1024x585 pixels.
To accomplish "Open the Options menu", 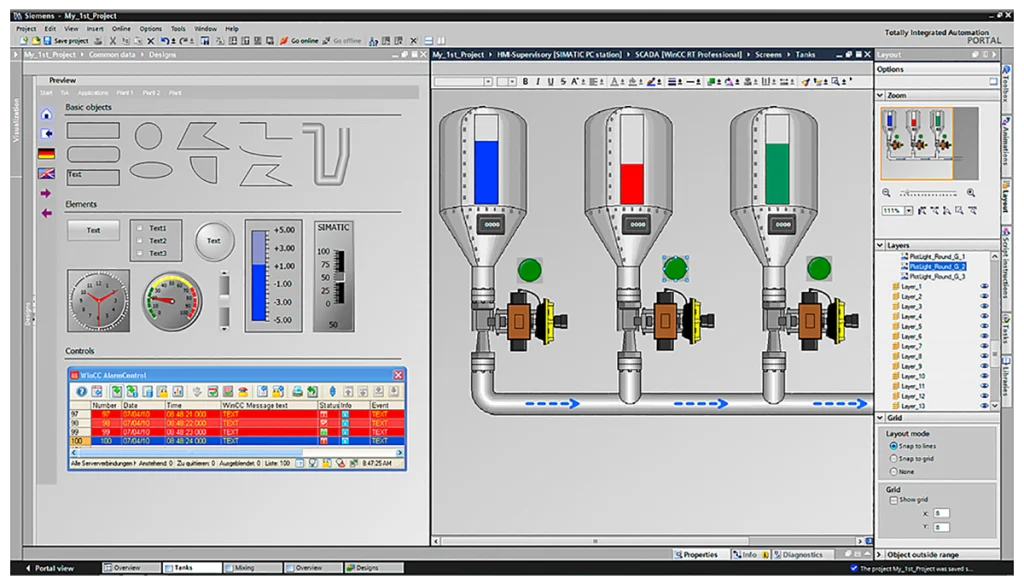I will [x=150, y=29].
